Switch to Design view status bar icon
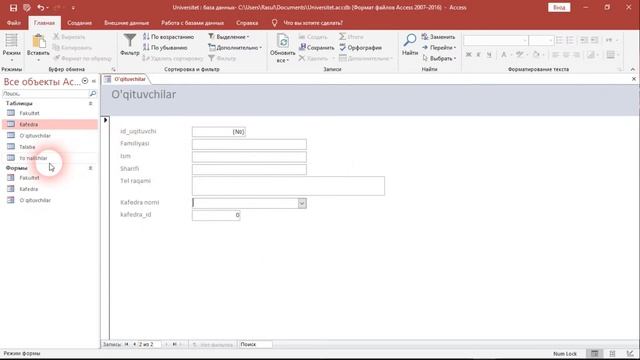Viewport: 640px width, 360px height. tap(630, 353)
